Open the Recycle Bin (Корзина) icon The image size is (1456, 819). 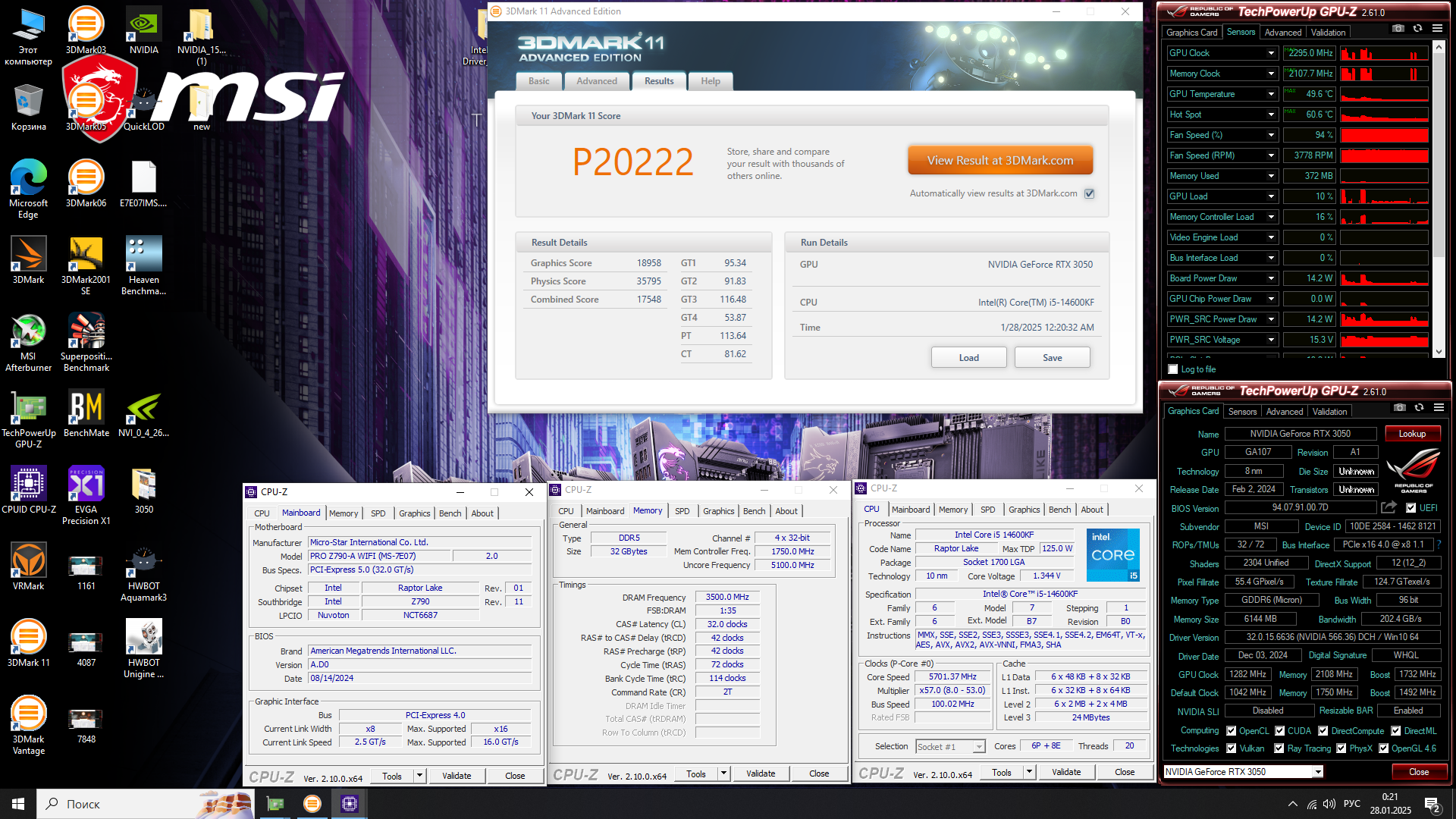tap(28, 108)
